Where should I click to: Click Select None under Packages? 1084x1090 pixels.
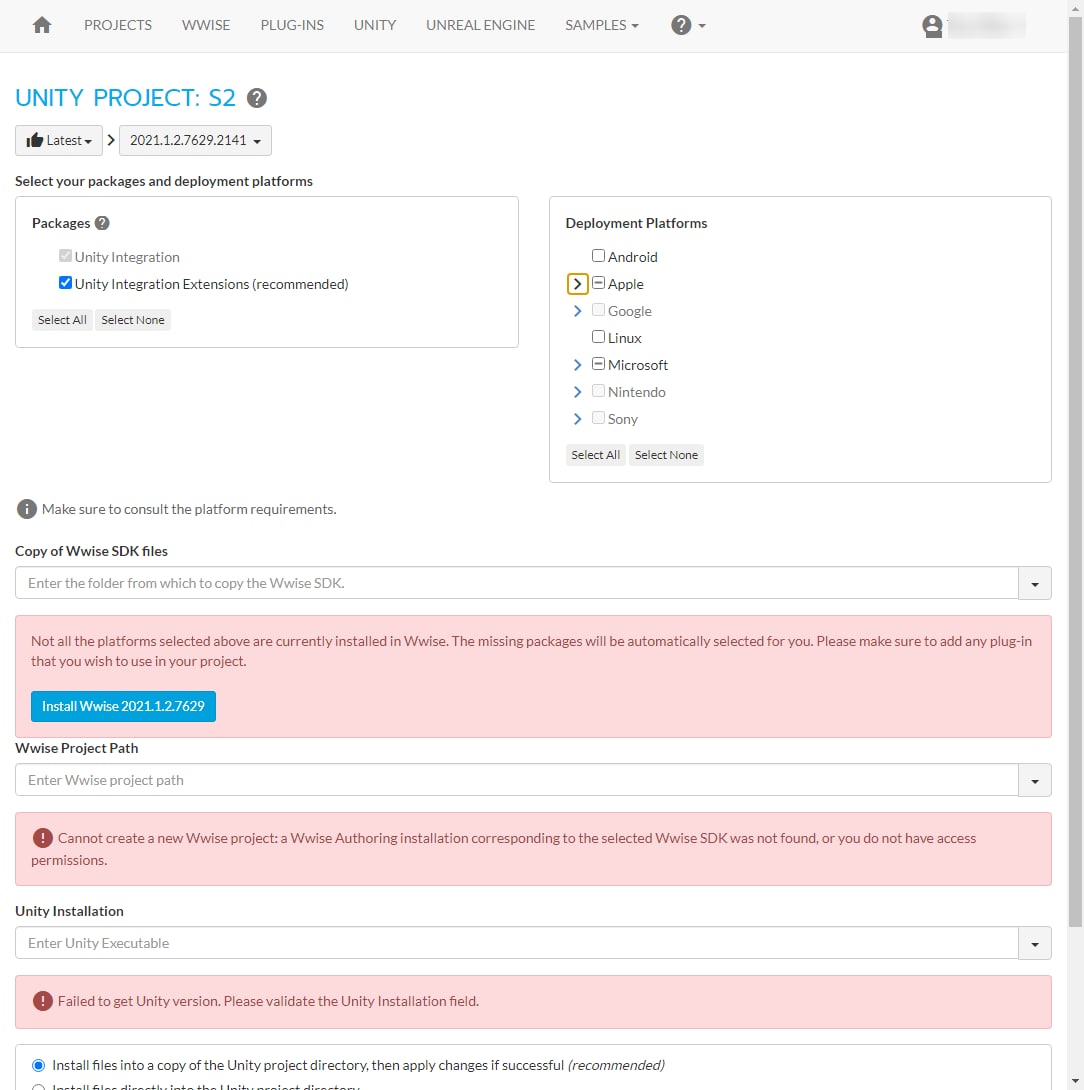[133, 320]
